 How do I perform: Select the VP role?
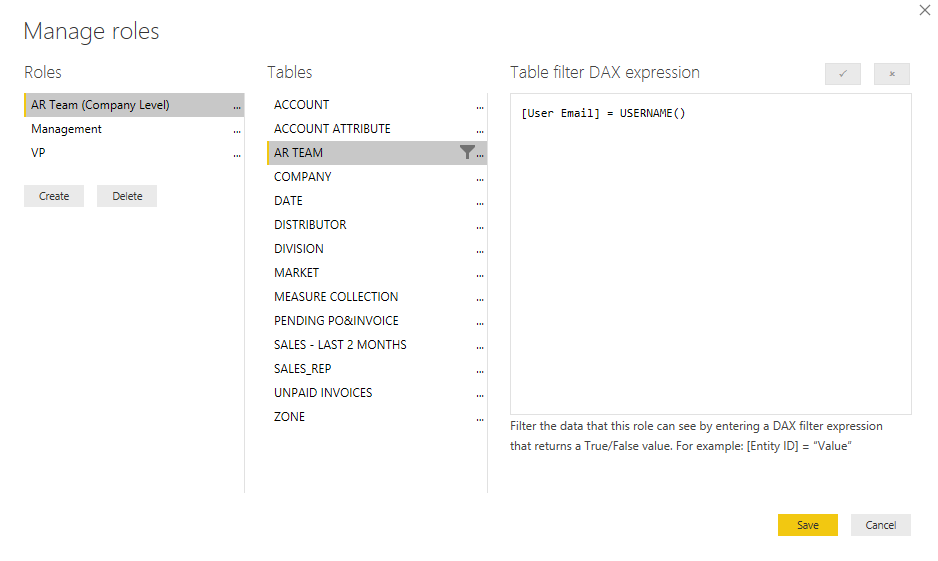pyautogui.click(x=38, y=153)
